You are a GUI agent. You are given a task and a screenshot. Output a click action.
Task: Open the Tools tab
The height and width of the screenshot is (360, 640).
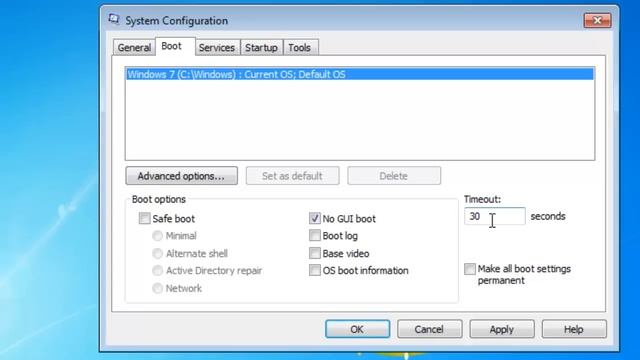tap(300, 47)
